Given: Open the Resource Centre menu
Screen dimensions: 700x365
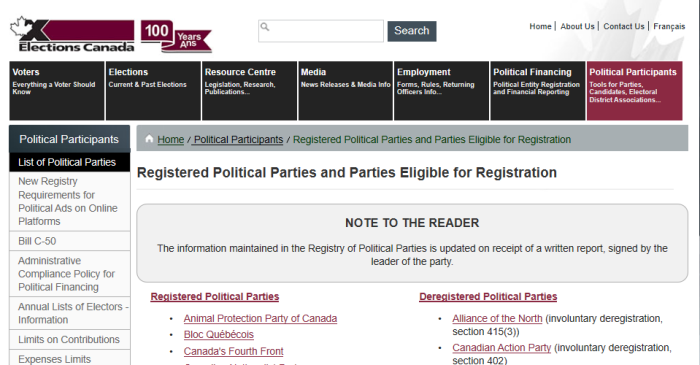Looking at the screenshot, I should [x=249, y=91].
